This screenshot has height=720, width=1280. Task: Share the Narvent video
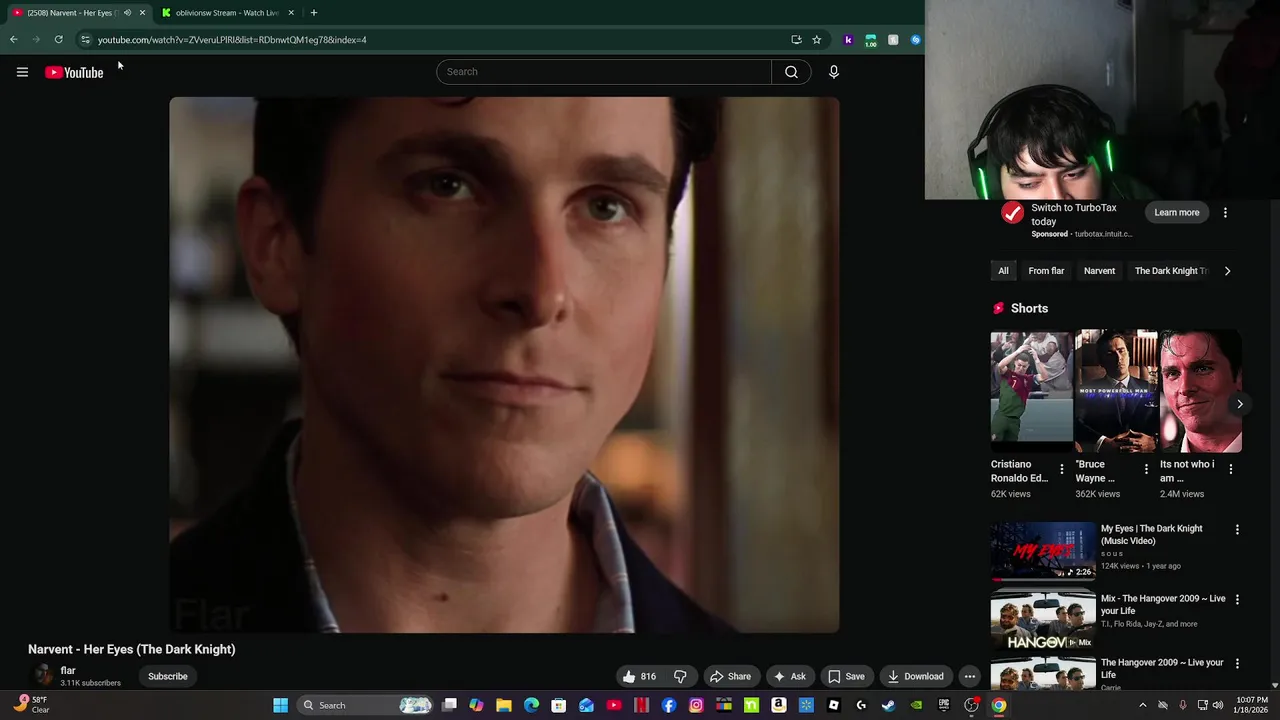point(730,676)
